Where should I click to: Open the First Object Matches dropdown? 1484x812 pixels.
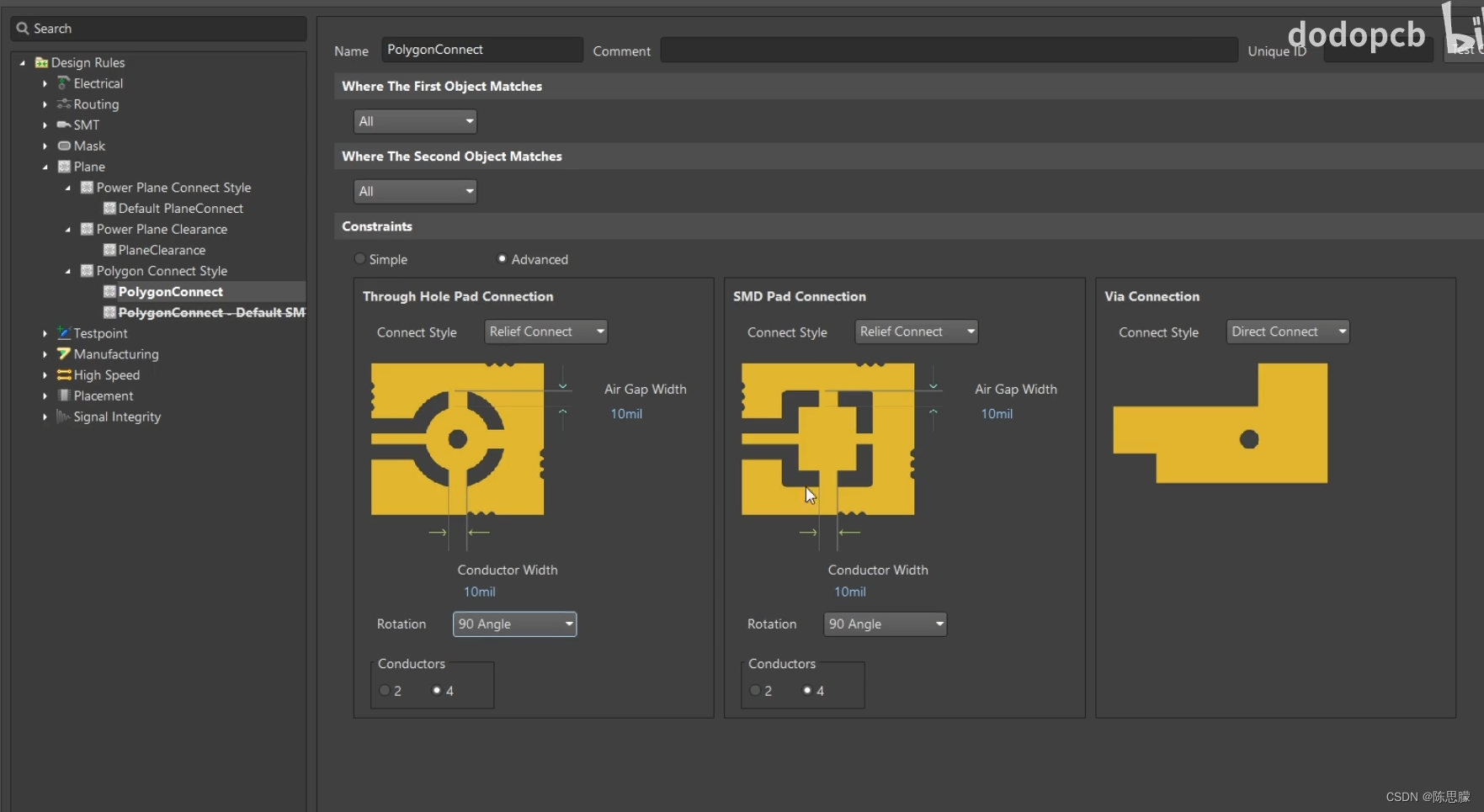415,121
